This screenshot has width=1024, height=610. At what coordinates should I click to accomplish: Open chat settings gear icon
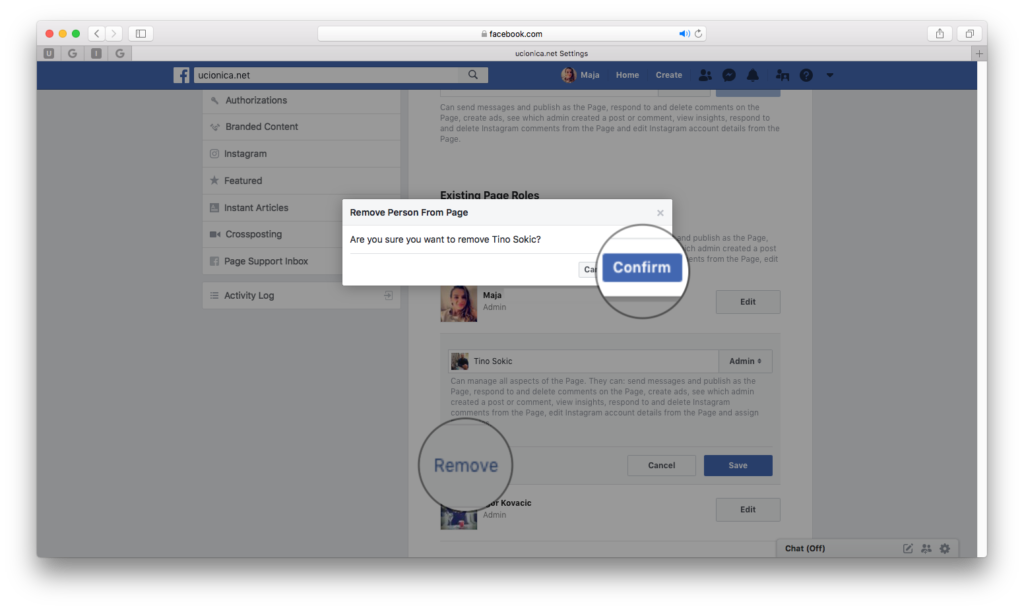(x=944, y=548)
